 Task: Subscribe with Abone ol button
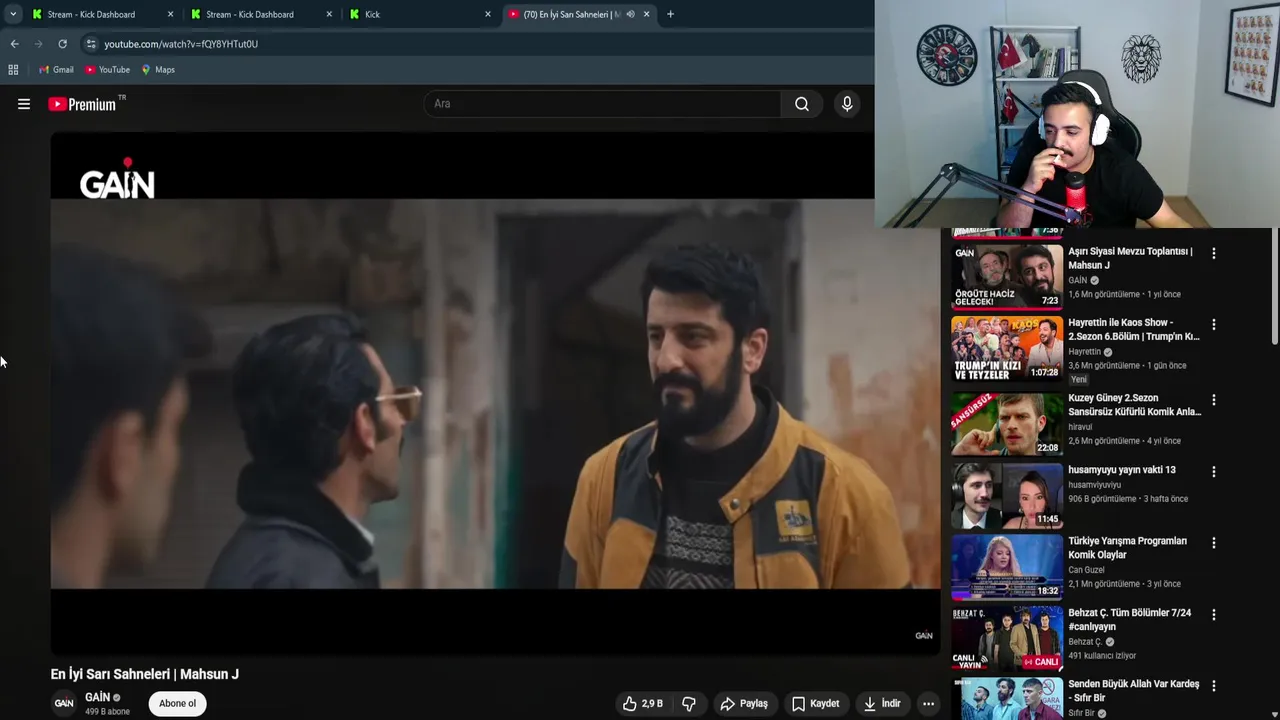click(178, 704)
